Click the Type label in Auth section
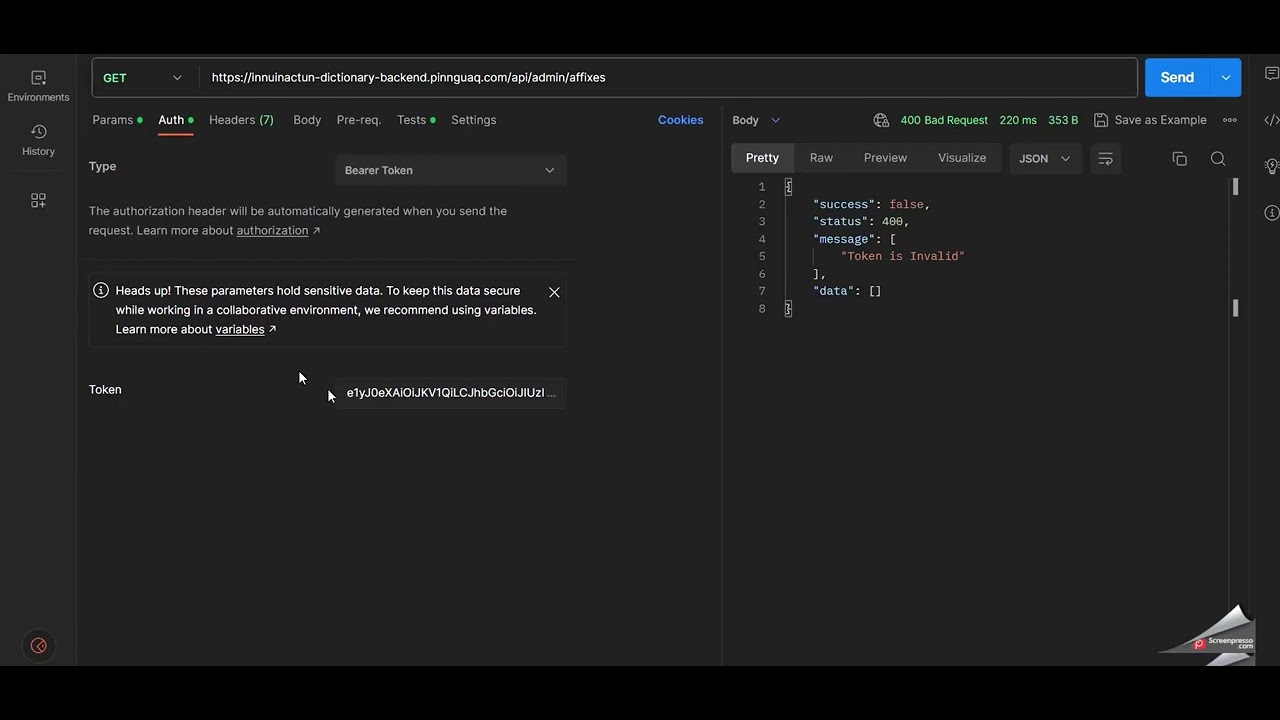Screen dimensions: 1280x720 click(102, 166)
